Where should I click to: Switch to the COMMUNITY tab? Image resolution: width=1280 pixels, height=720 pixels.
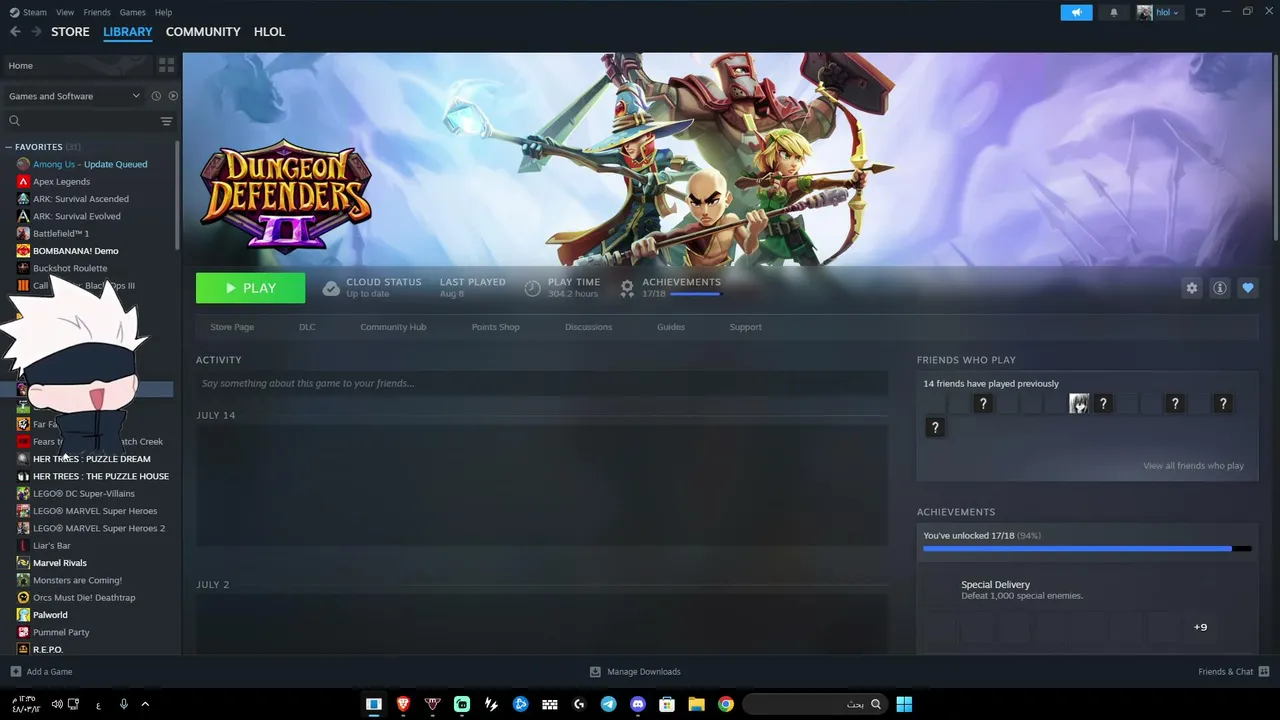pyautogui.click(x=203, y=32)
